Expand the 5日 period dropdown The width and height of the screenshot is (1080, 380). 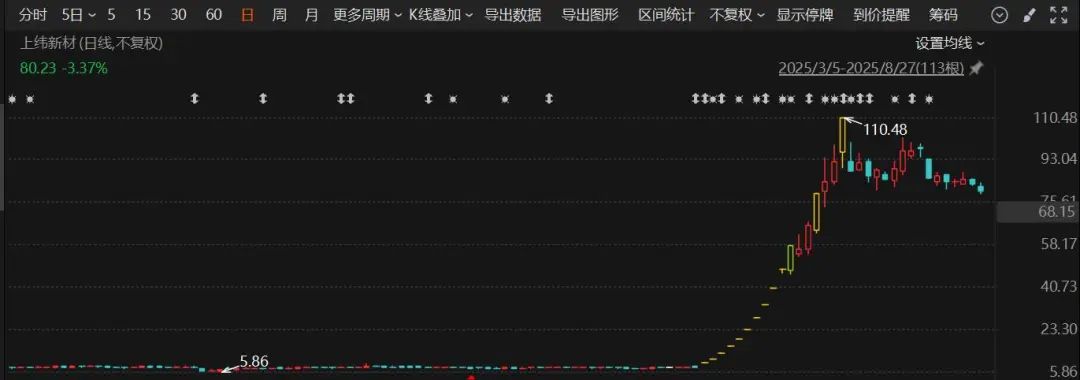79,14
